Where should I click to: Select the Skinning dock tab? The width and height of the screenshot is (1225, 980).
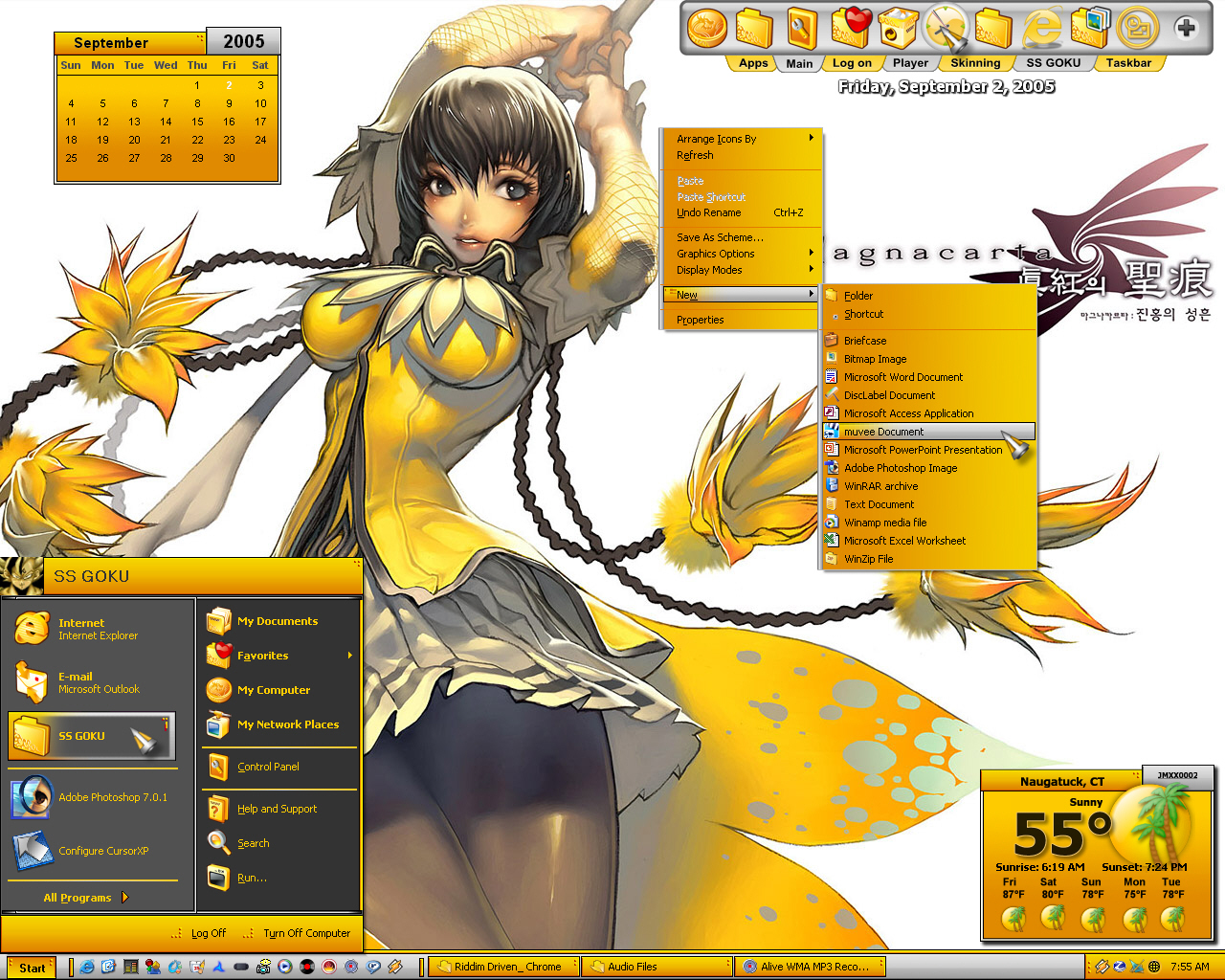pos(975,63)
